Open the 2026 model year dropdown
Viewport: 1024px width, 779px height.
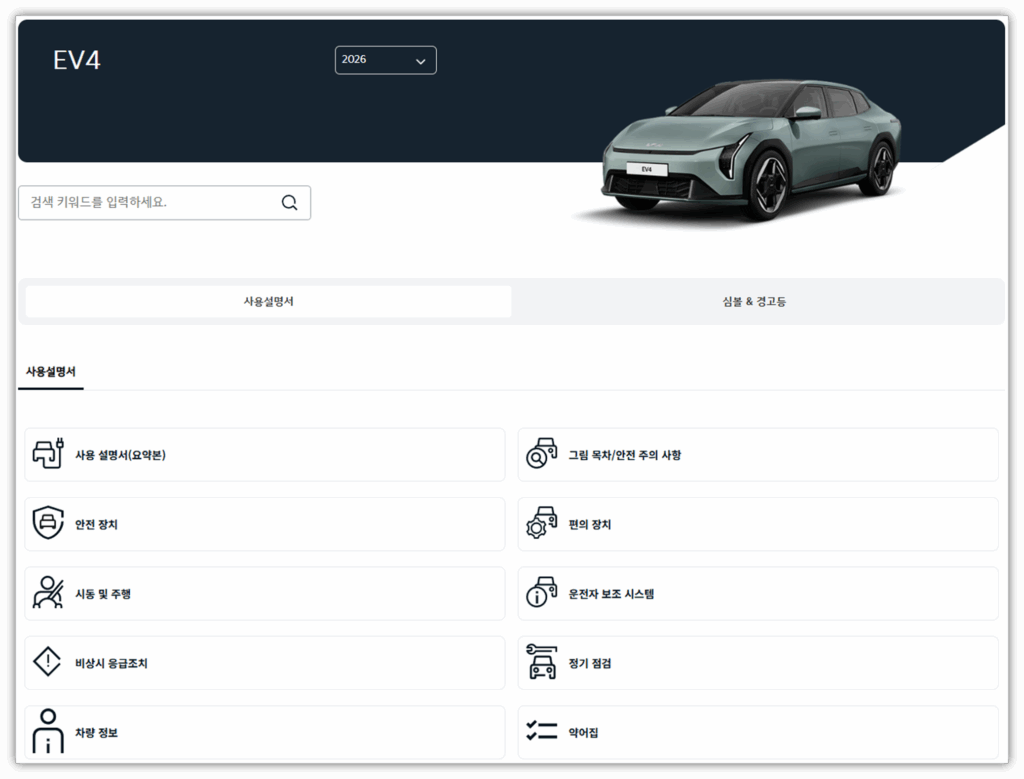[x=385, y=60]
